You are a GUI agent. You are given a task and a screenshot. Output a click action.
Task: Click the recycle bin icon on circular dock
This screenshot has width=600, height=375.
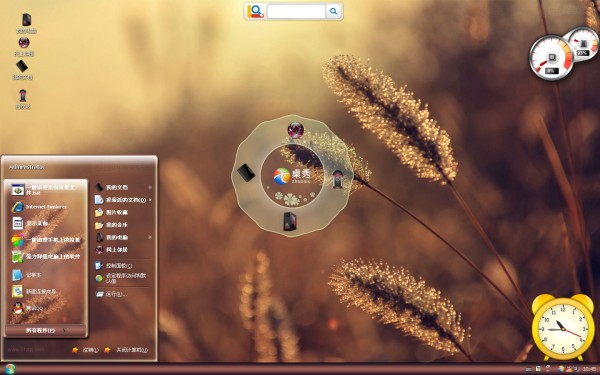point(337,179)
